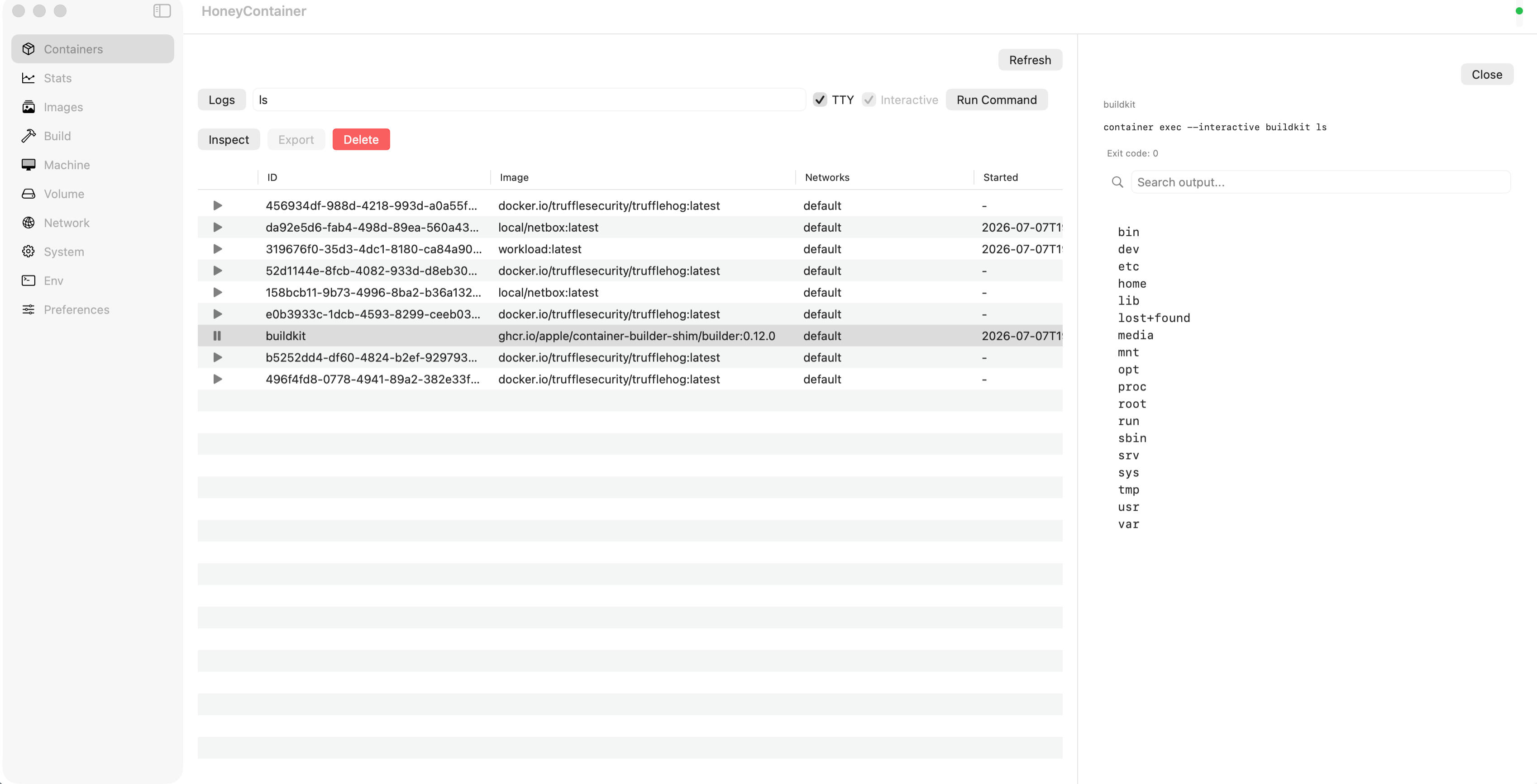Click the 'Exit code: 0' text
Viewport: 1537px width, 784px height.
point(1132,153)
